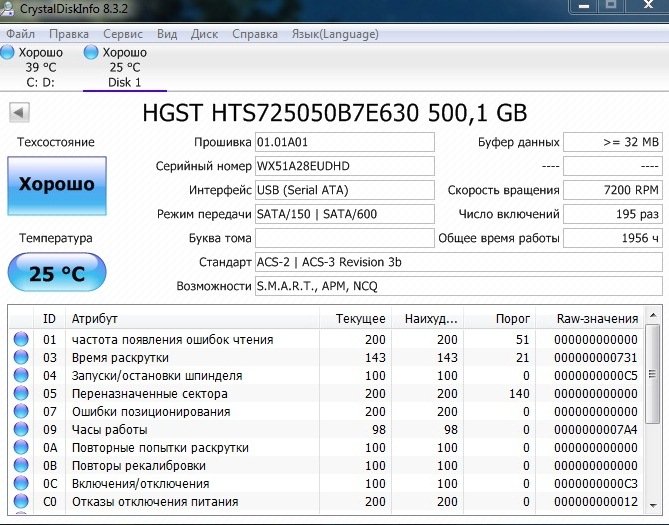Click raw value 0000000007A4
The height and width of the screenshot is (525, 669).
tap(596, 429)
